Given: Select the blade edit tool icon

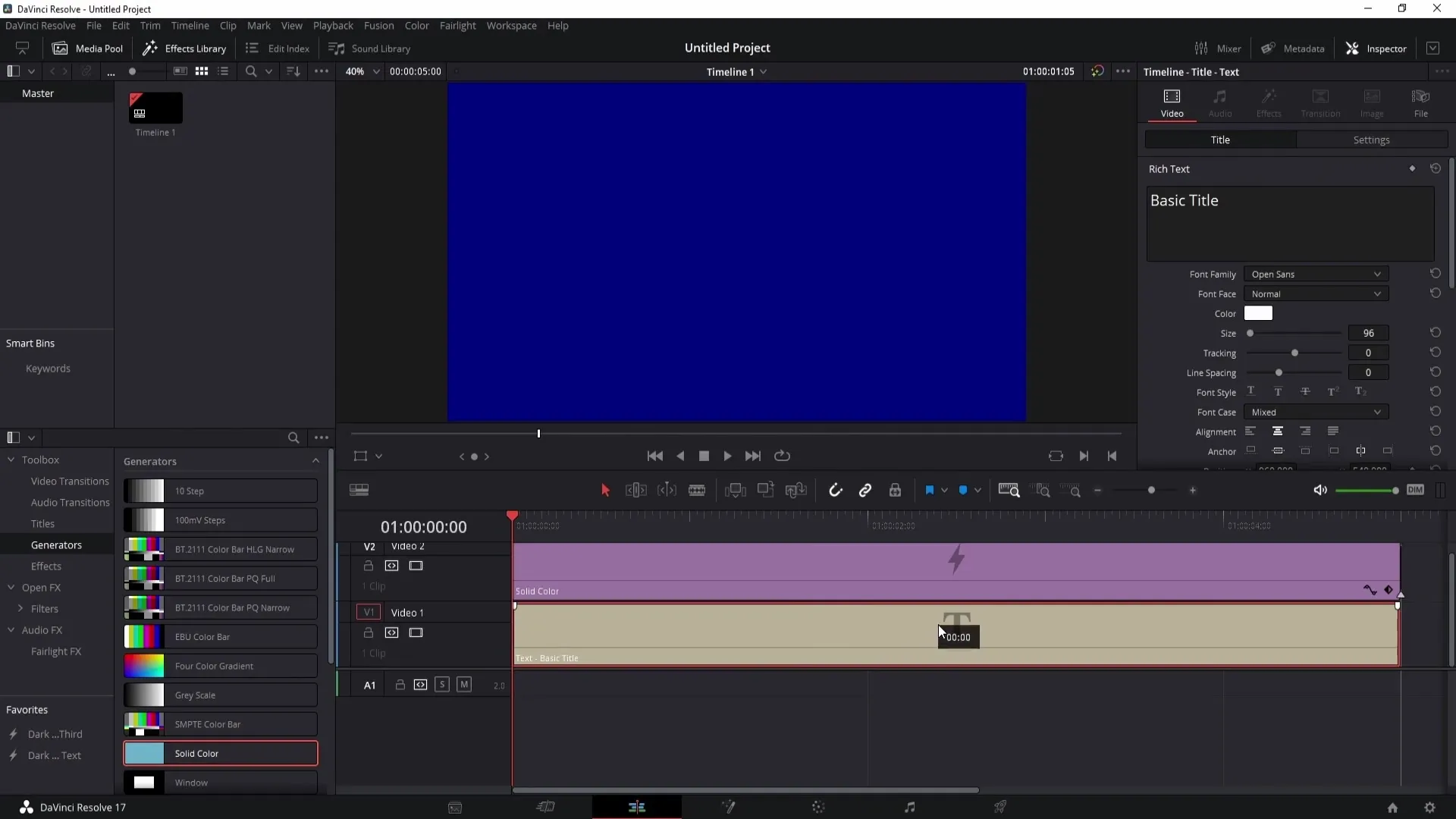Looking at the screenshot, I should [697, 490].
